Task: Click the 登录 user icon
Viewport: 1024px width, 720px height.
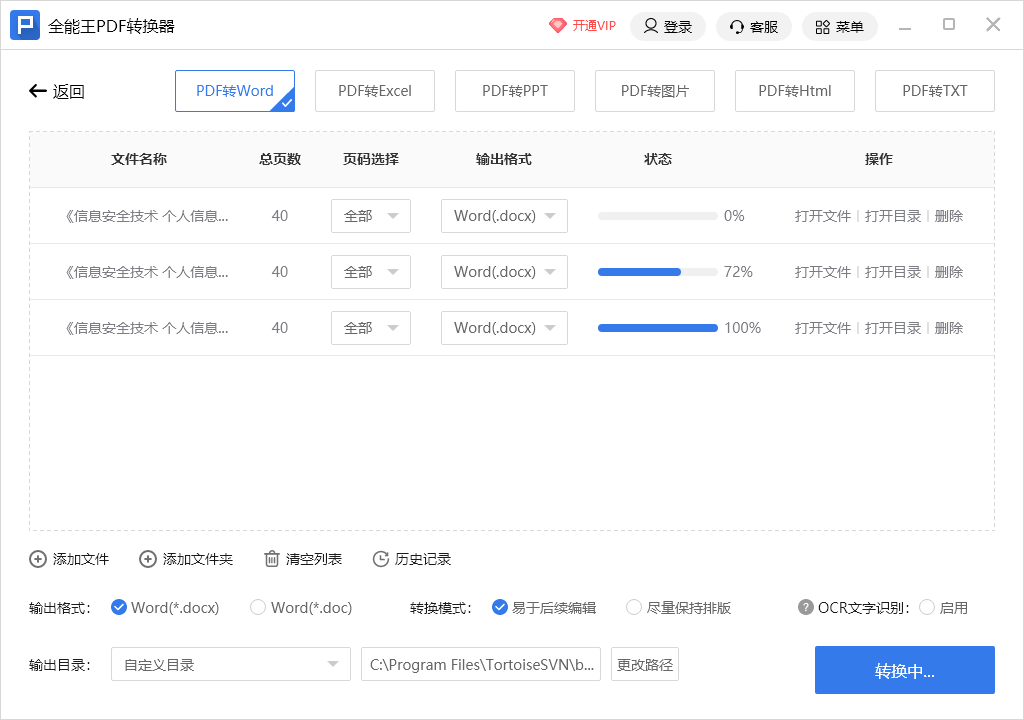Action: point(651,26)
